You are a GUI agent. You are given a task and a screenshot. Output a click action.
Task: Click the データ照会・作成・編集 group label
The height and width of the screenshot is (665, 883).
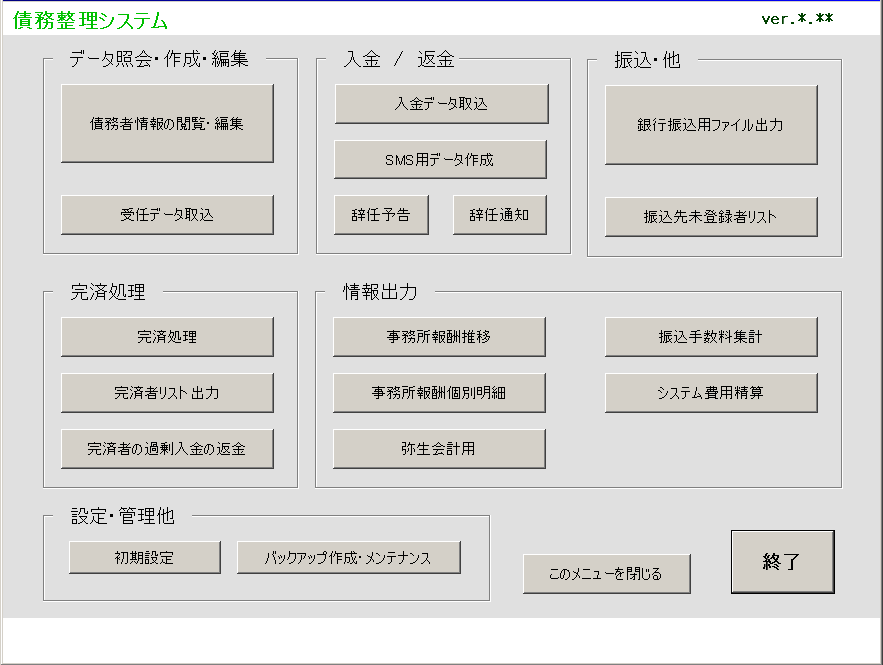click(159, 59)
